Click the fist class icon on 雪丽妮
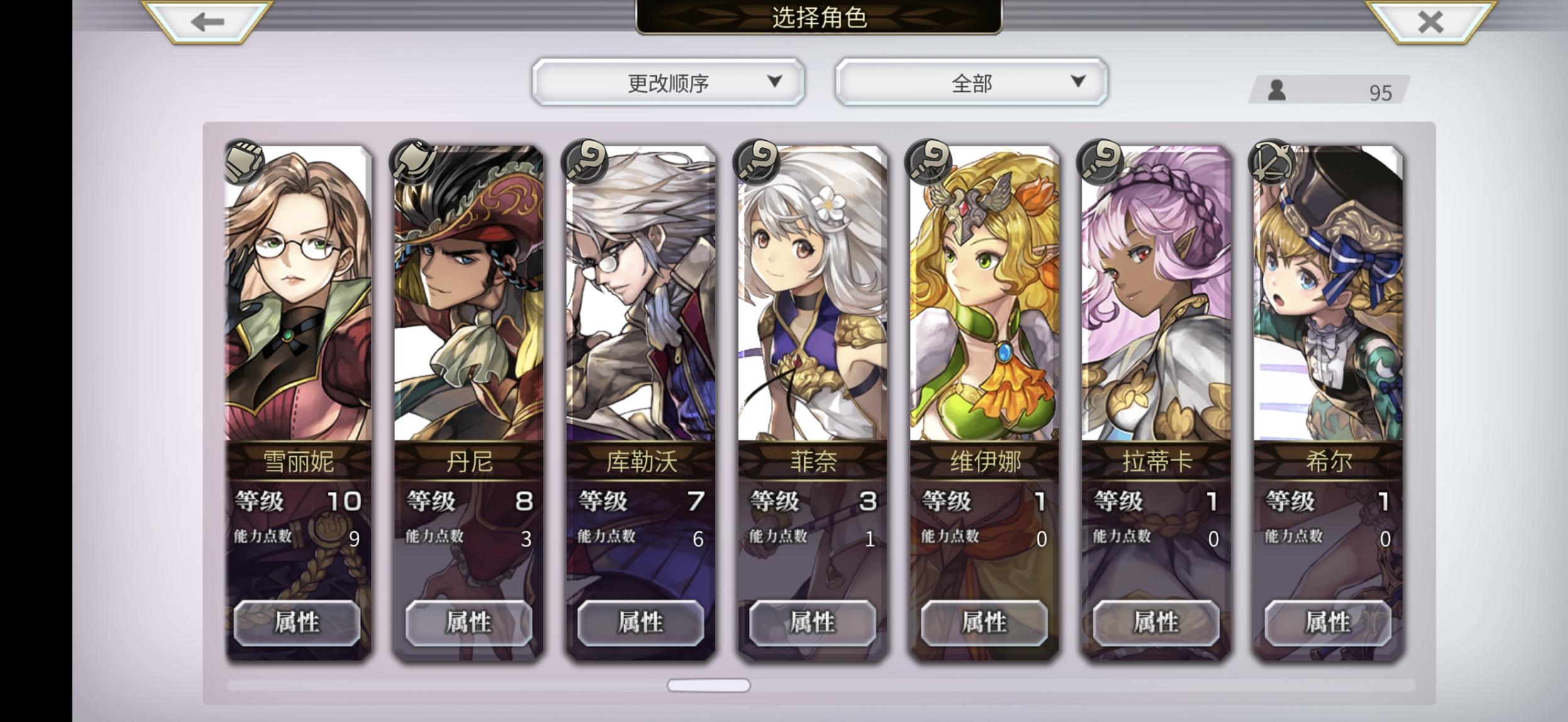This screenshot has width=1568, height=722. [244, 162]
